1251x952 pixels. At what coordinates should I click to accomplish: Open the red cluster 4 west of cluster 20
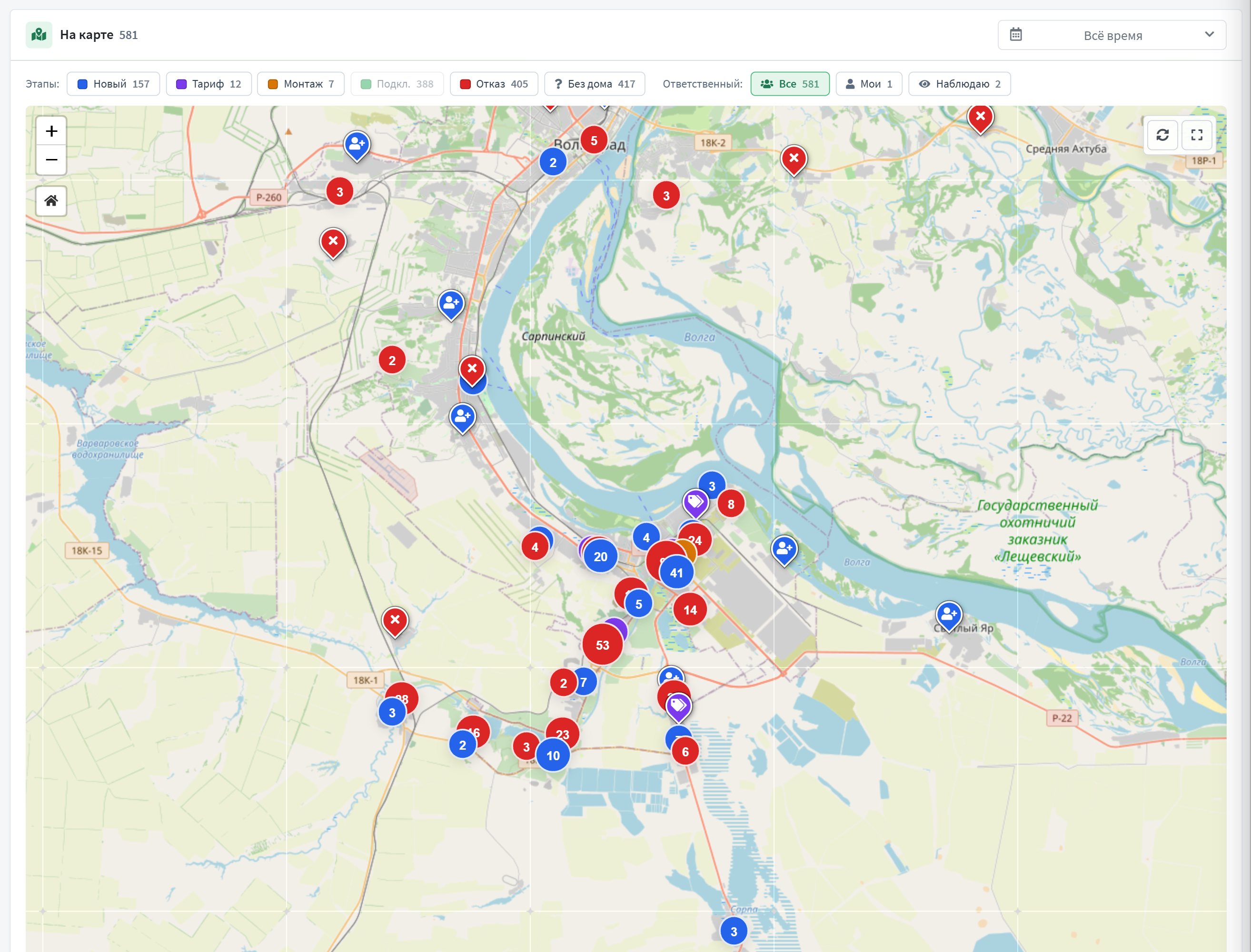click(535, 547)
